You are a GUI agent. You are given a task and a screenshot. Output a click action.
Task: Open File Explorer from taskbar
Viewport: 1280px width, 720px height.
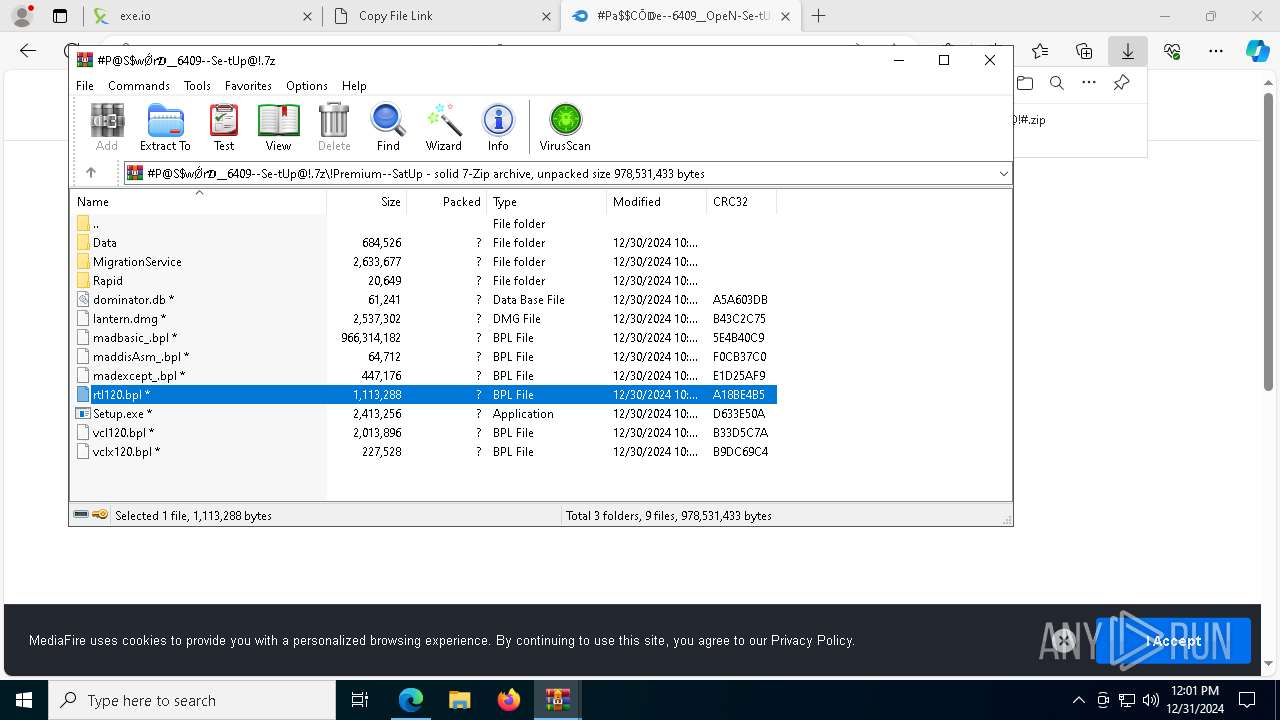pyautogui.click(x=460, y=700)
